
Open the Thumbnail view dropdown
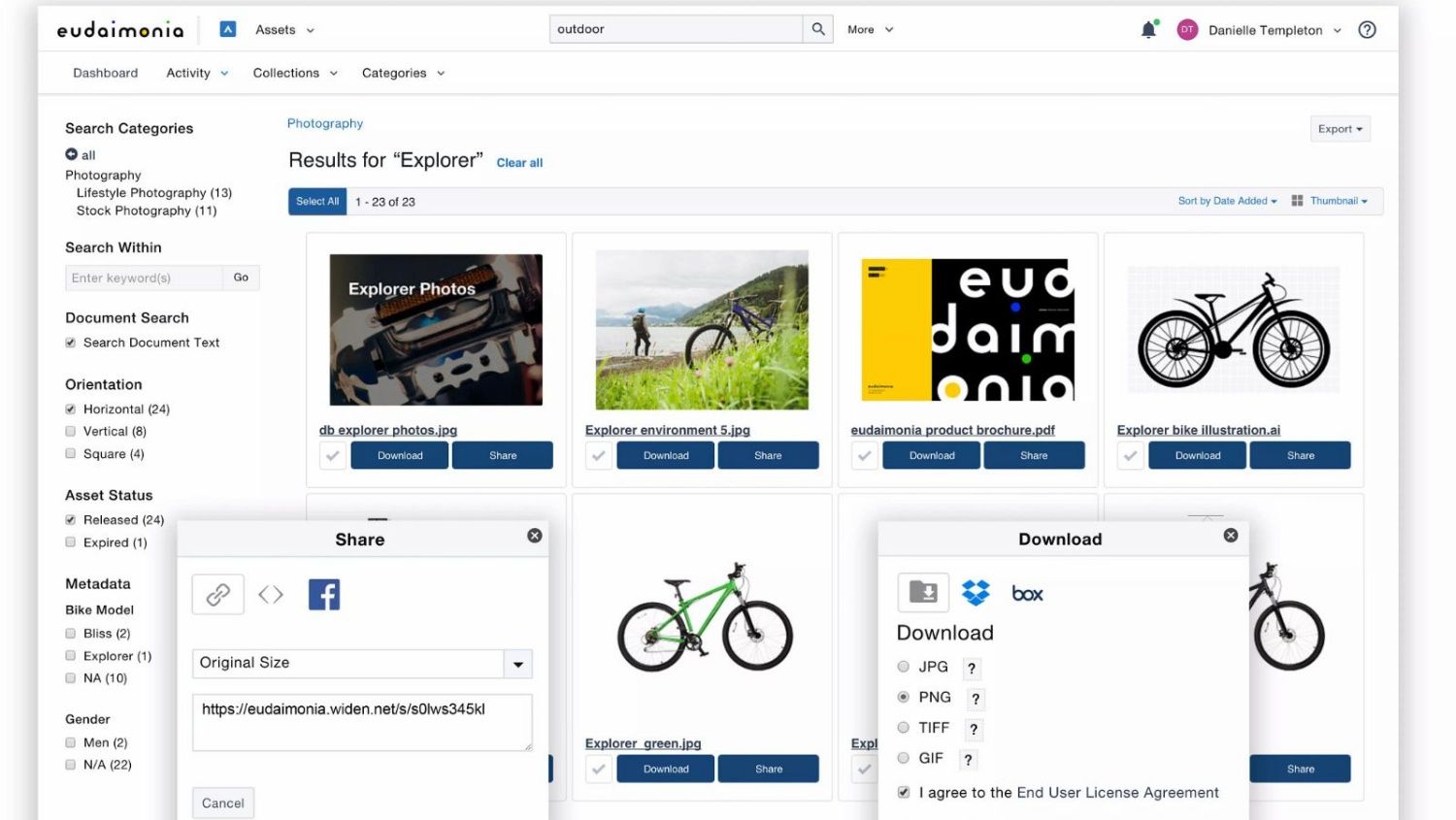click(x=1339, y=201)
